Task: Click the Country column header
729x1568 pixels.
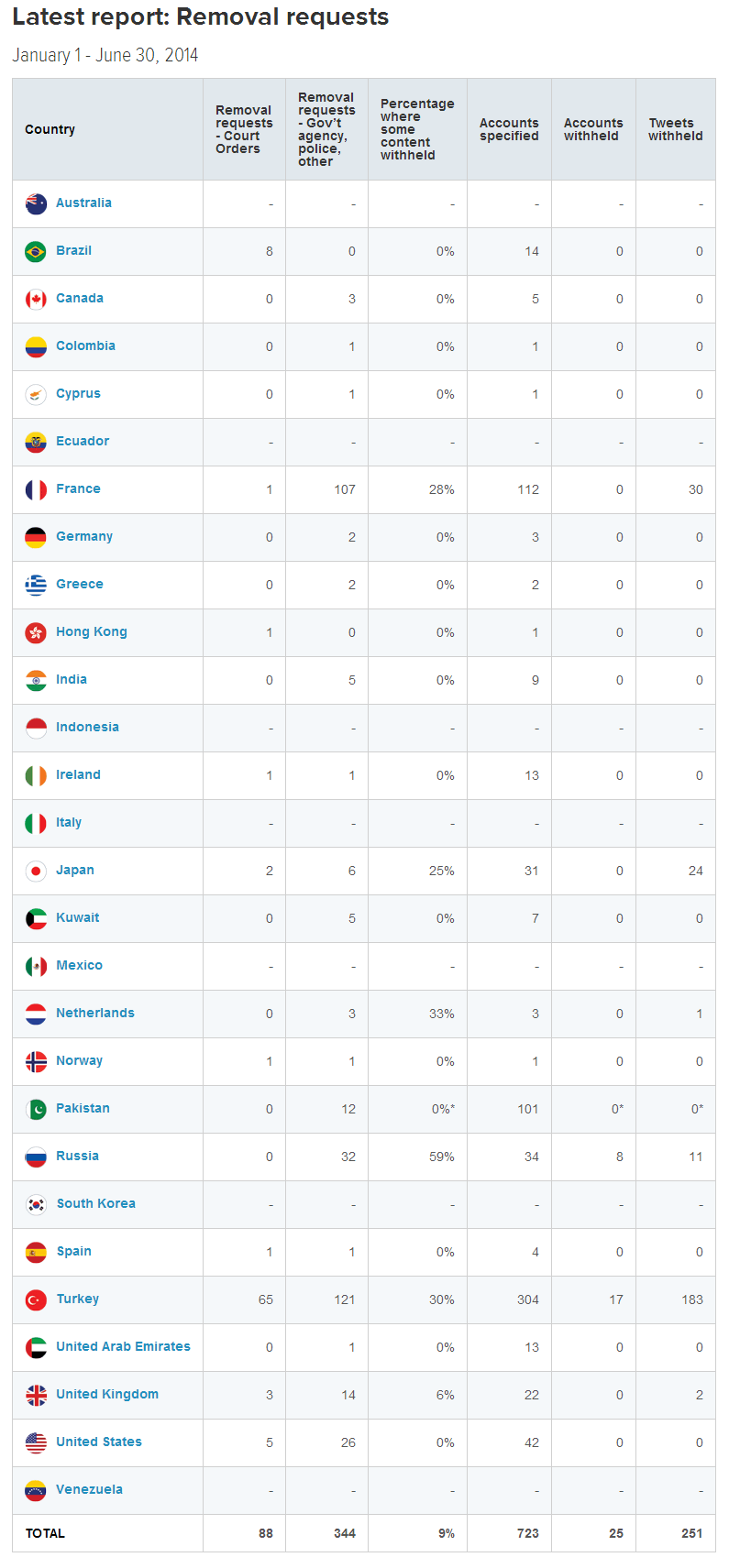Action: pos(50,129)
